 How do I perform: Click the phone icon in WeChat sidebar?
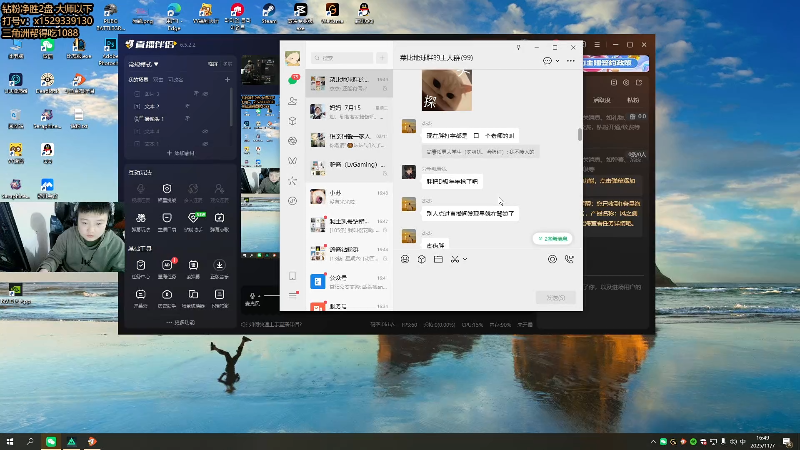point(293,276)
